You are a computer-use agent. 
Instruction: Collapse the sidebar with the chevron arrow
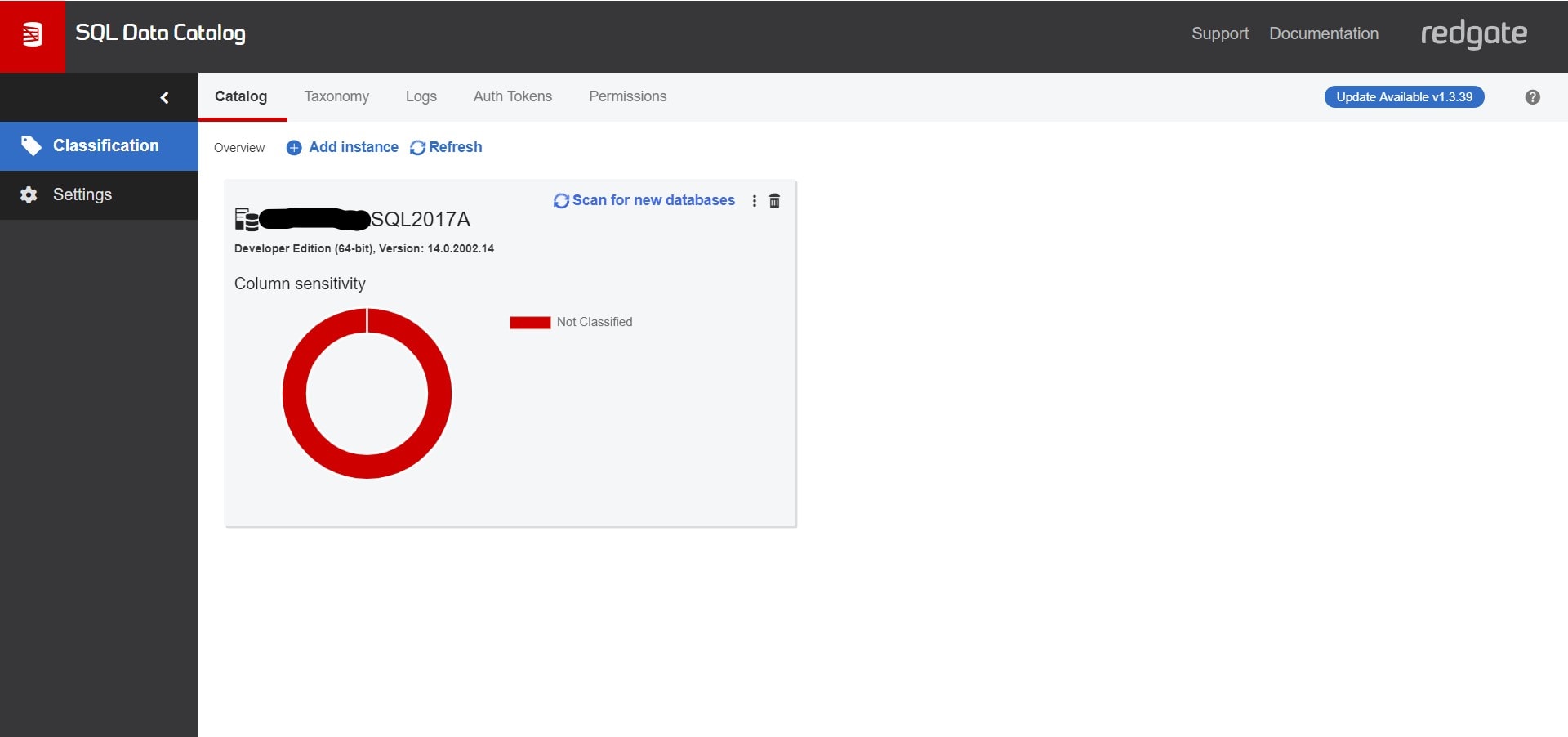(164, 97)
